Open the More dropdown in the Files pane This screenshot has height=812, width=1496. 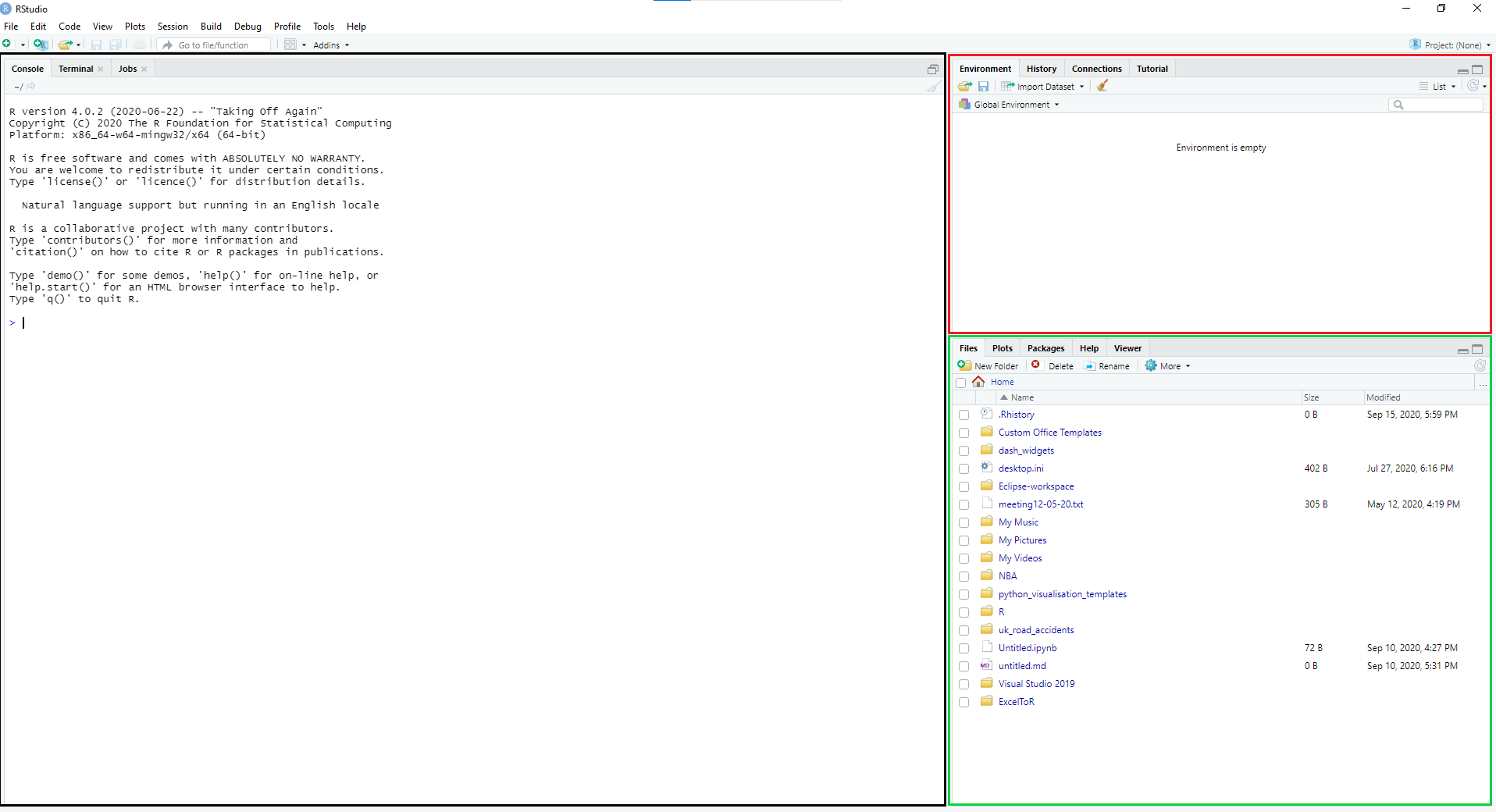[1168, 366]
